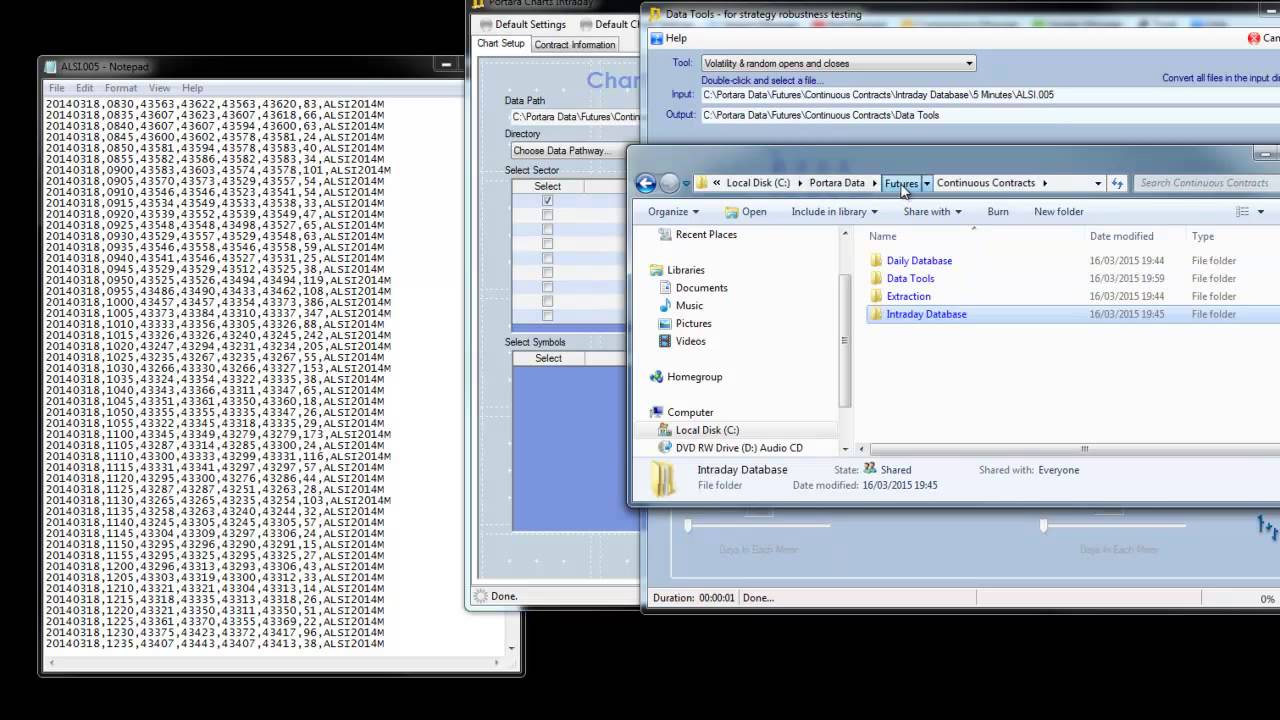Screen dimensions: 1280x720
Task: Click Default Settings in Portara Charts window
Action: point(521,24)
